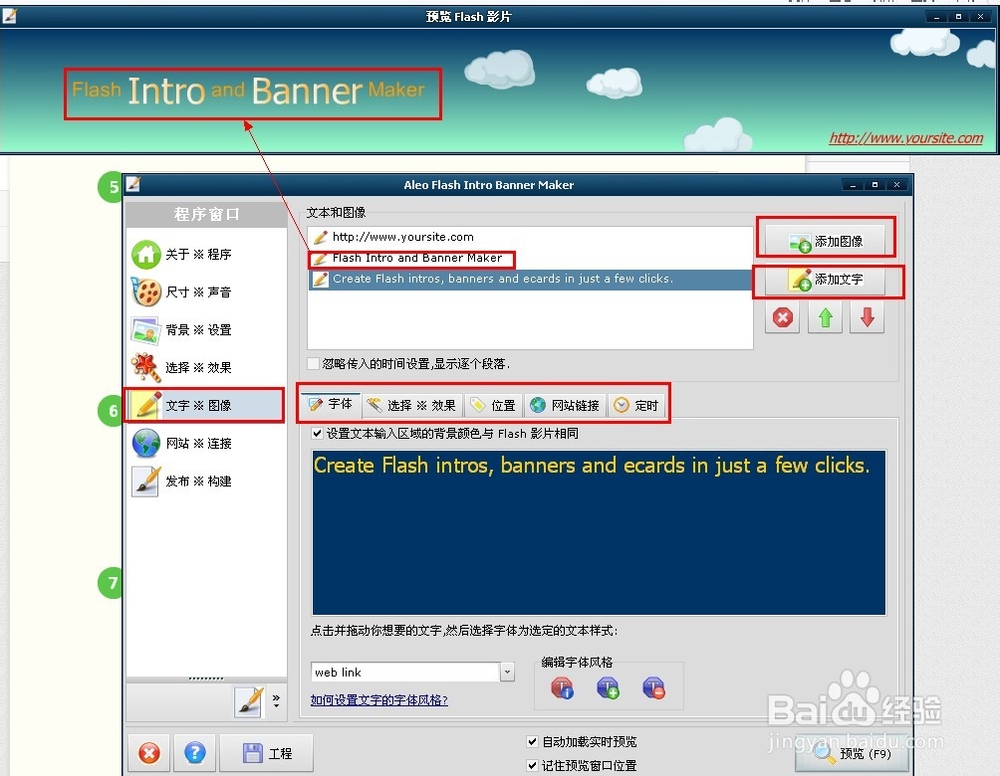Open 网站 ※ 连接 sidebar page
The image size is (1000, 776).
tap(206, 443)
